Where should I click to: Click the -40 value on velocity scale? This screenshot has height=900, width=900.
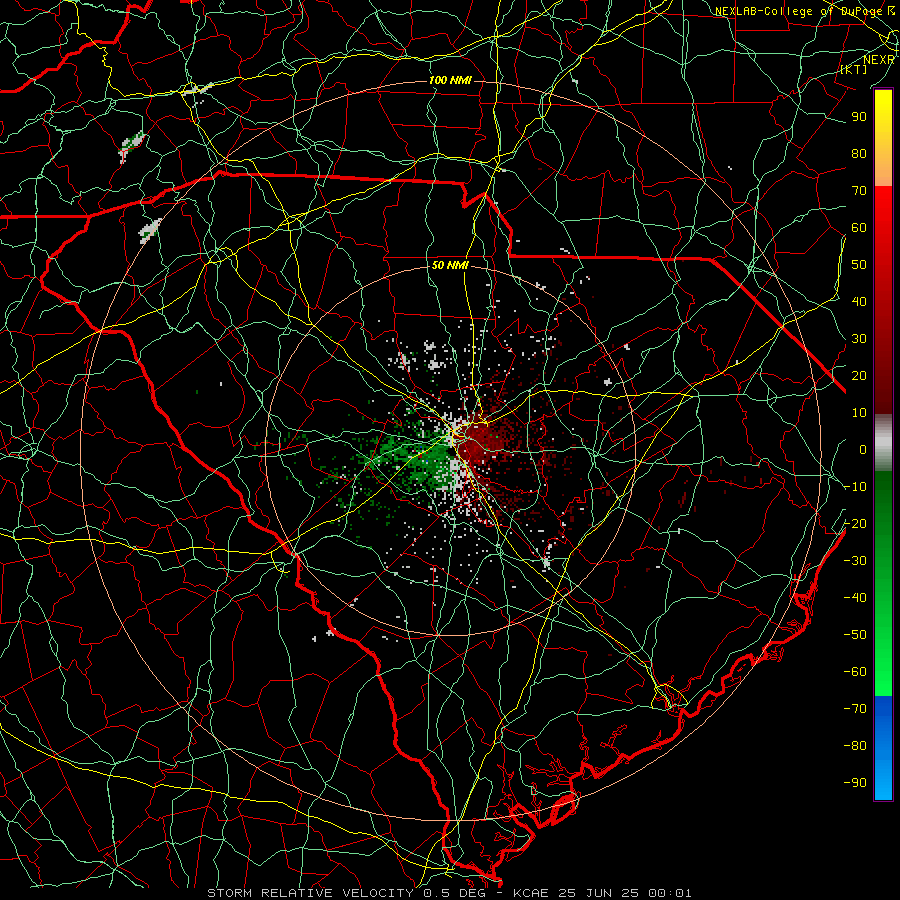[x=855, y=598]
